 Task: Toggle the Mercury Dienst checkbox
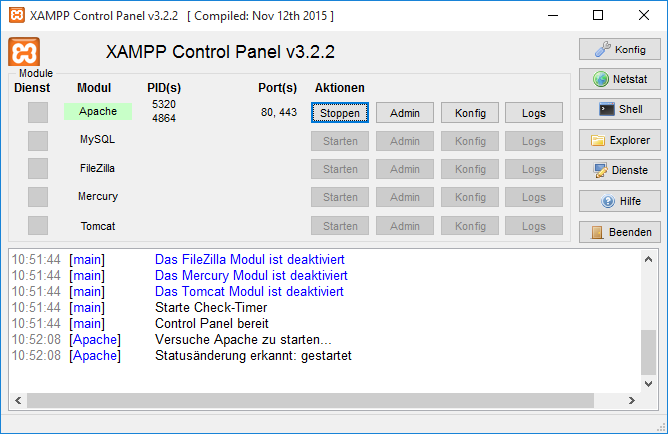(x=38, y=197)
